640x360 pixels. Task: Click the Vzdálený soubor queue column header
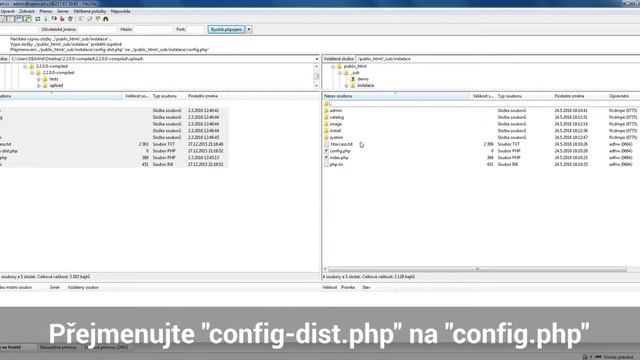tap(83, 287)
